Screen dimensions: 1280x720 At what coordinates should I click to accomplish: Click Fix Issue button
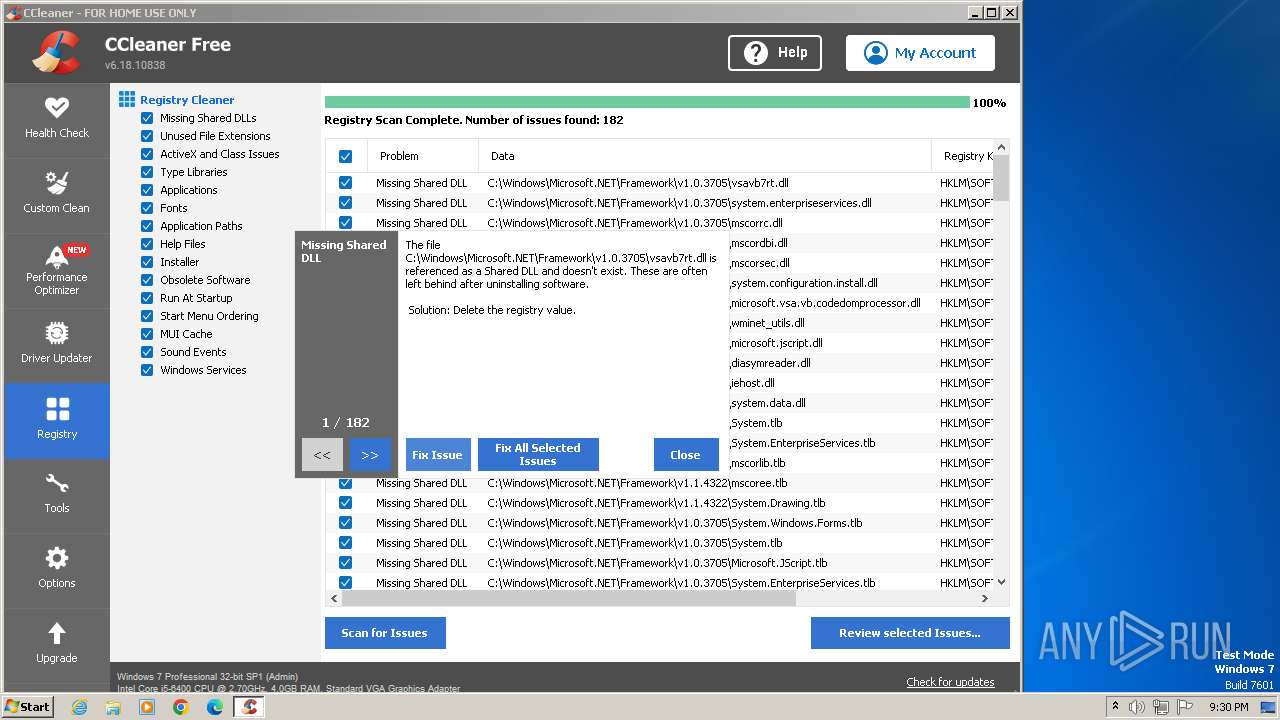click(437, 454)
